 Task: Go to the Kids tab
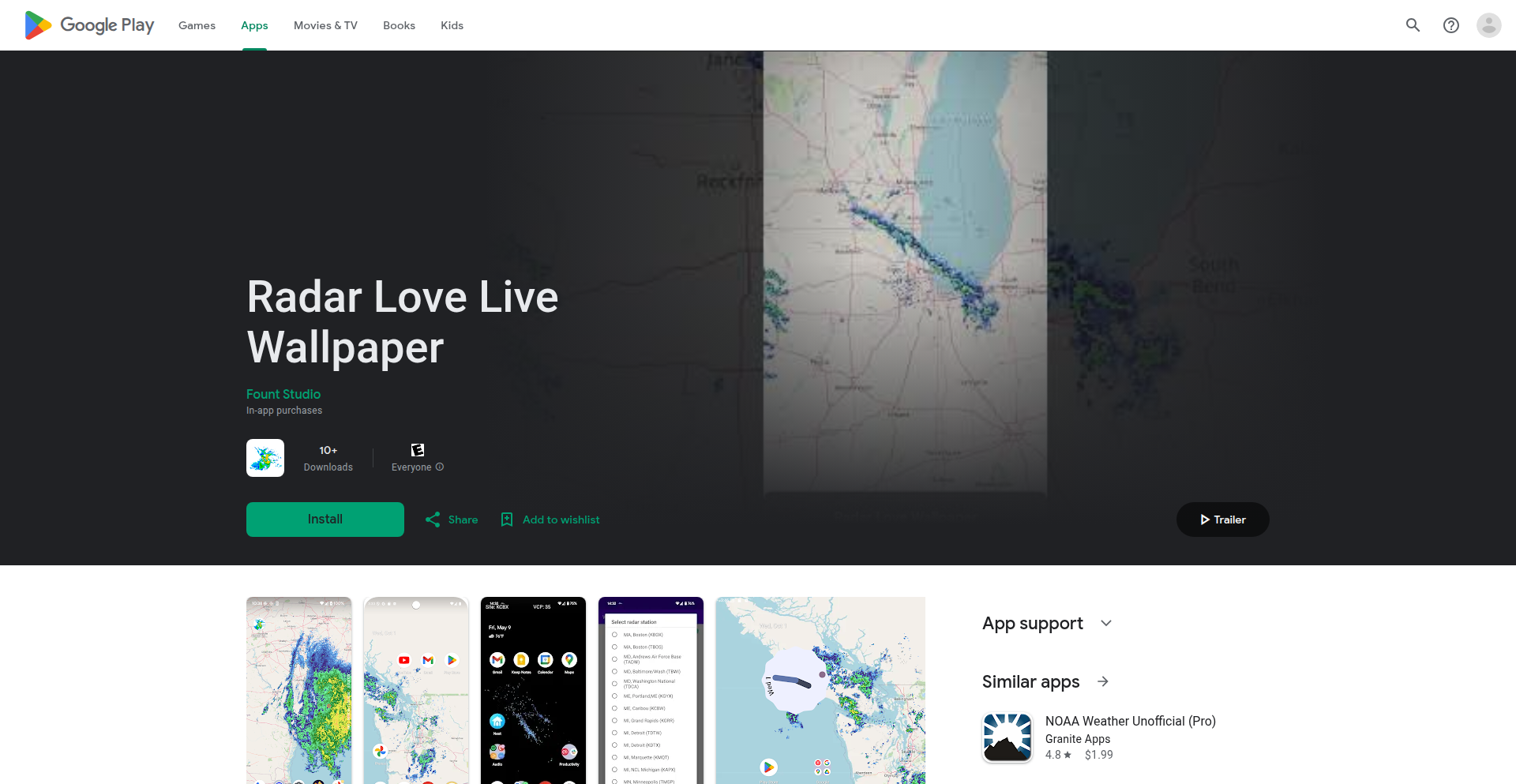pos(452,25)
